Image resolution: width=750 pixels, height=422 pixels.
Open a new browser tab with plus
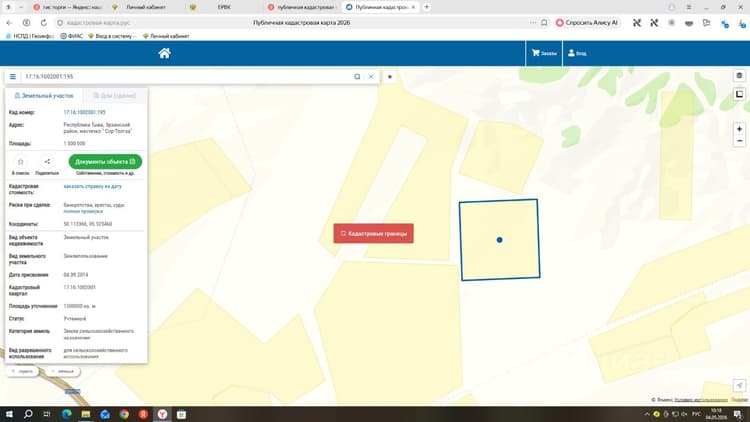pos(427,7)
